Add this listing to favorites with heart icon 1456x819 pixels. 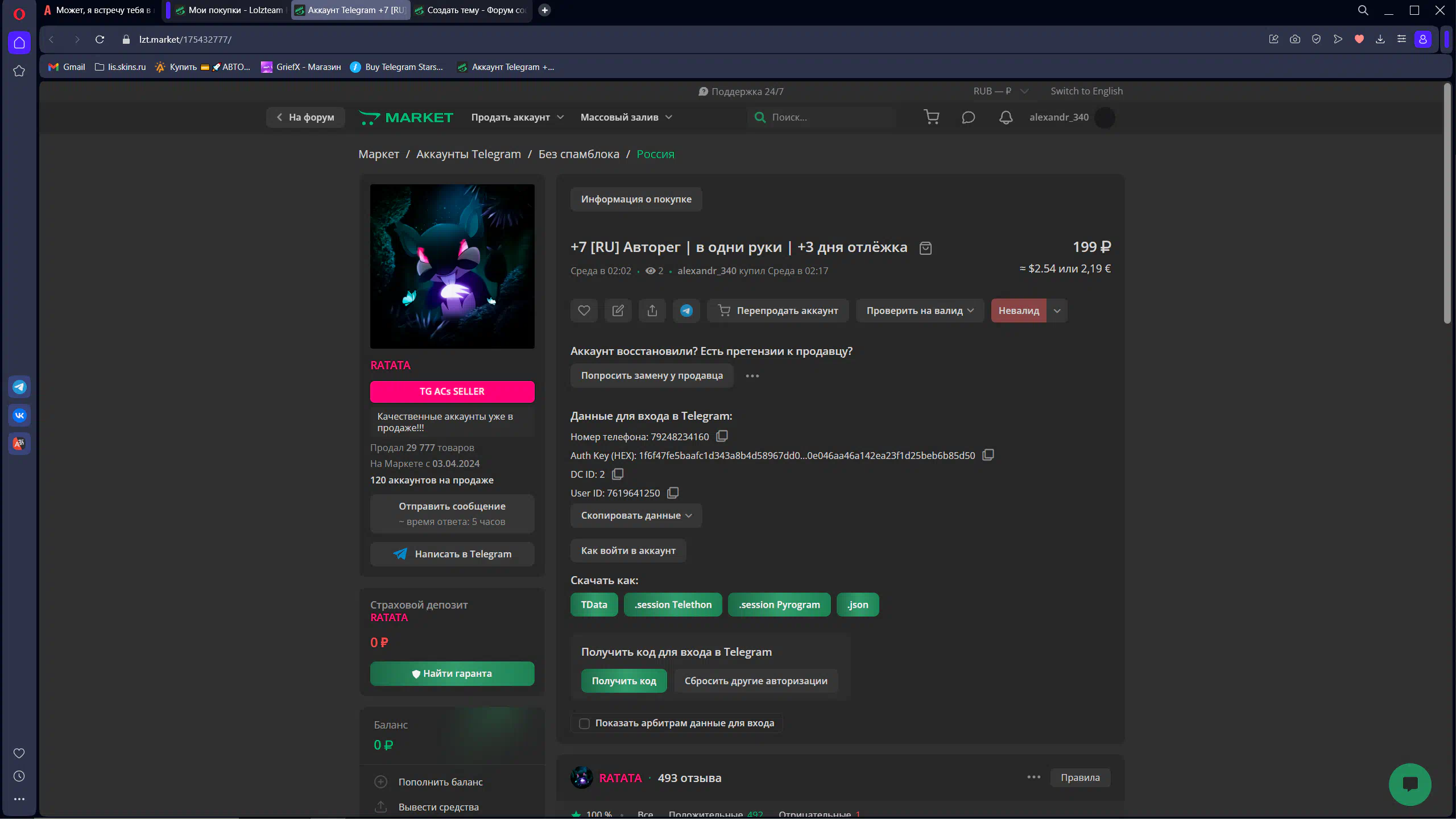pyautogui.click(x=584, y=311)
